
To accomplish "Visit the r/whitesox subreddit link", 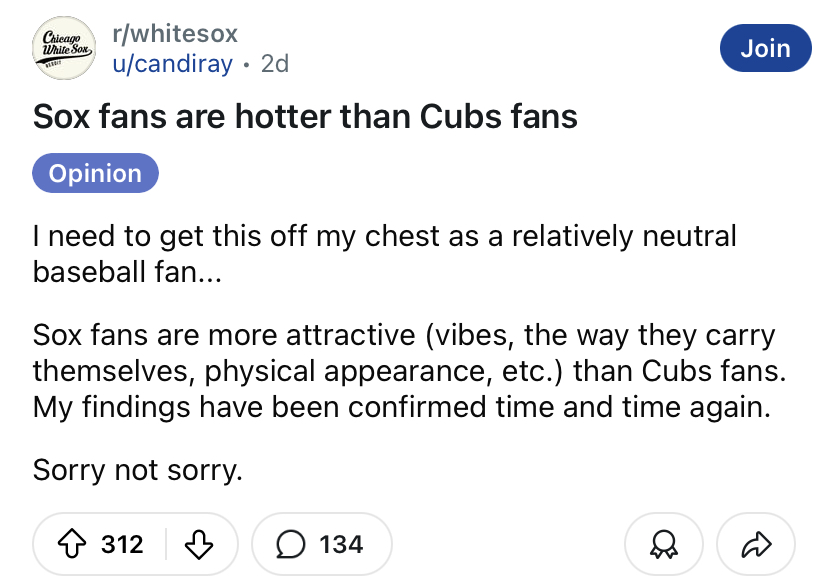I will point(175,34).
